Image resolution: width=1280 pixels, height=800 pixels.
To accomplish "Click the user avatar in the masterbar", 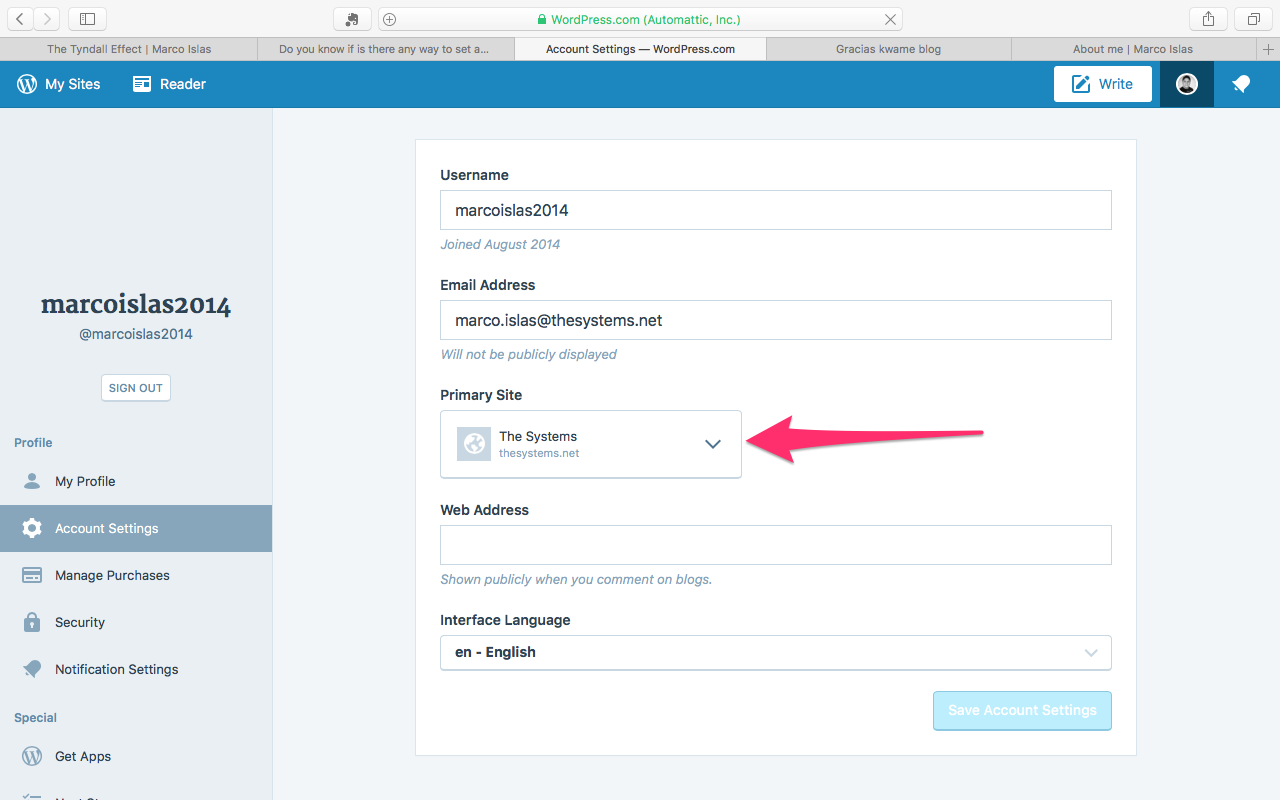I will (1187, 84).
